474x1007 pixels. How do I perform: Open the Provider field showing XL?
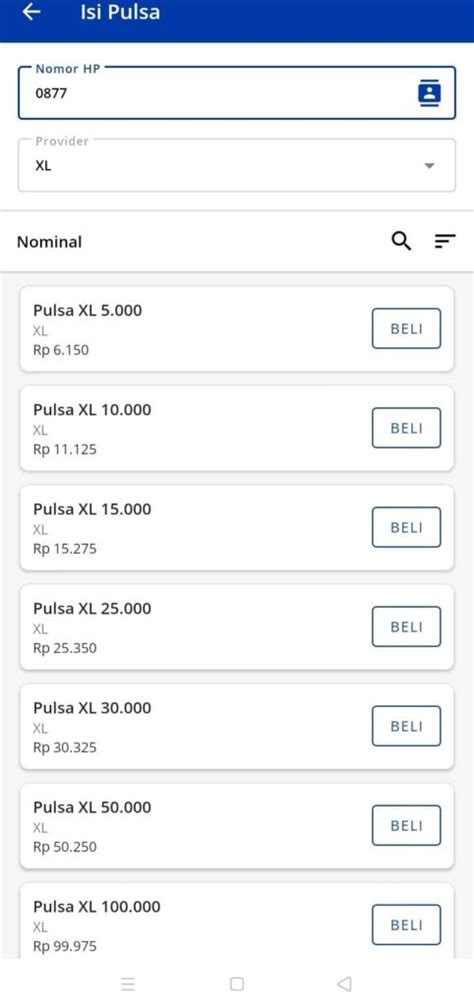[237, 165]
